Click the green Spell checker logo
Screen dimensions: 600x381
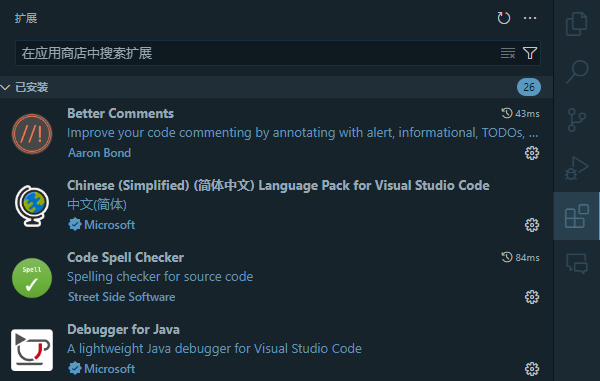click(x=32, y=278)
